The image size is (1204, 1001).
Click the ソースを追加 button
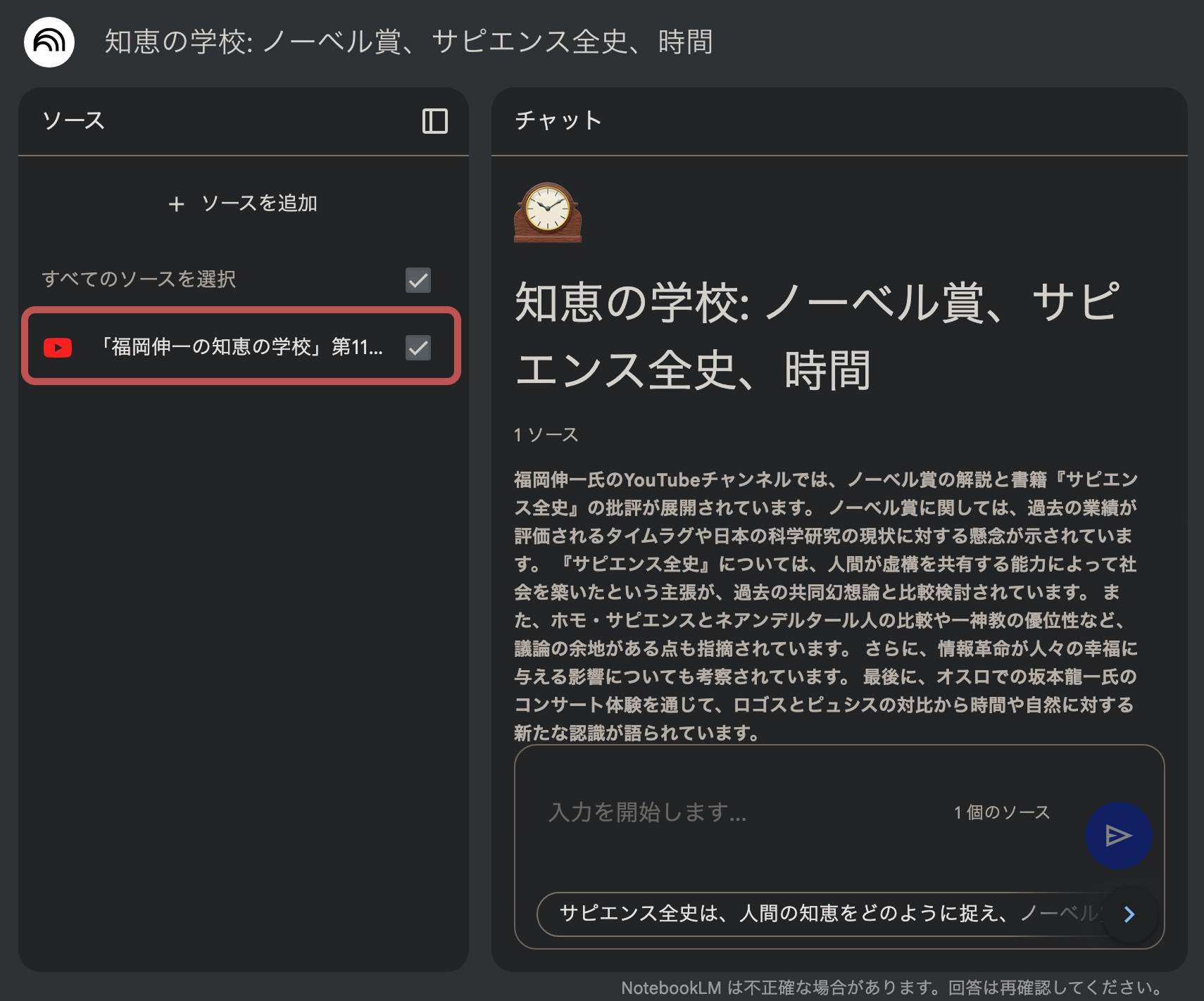coord(243,204)
